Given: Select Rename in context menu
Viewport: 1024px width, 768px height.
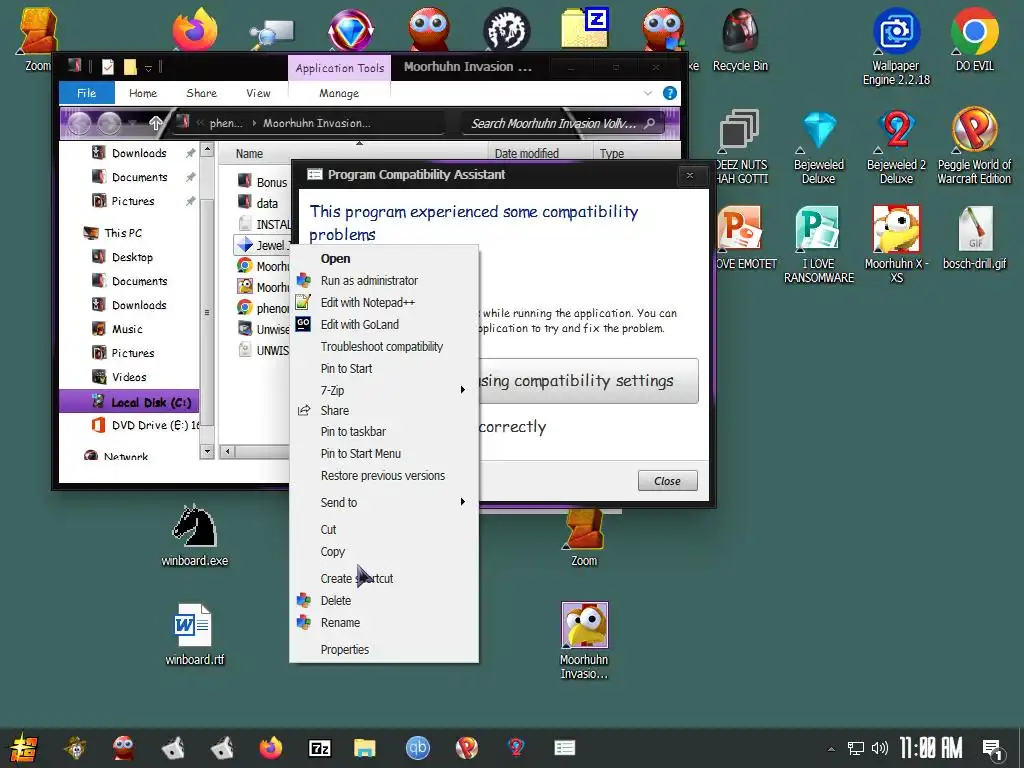Looking at the screenshot, I should pos(340,623).
